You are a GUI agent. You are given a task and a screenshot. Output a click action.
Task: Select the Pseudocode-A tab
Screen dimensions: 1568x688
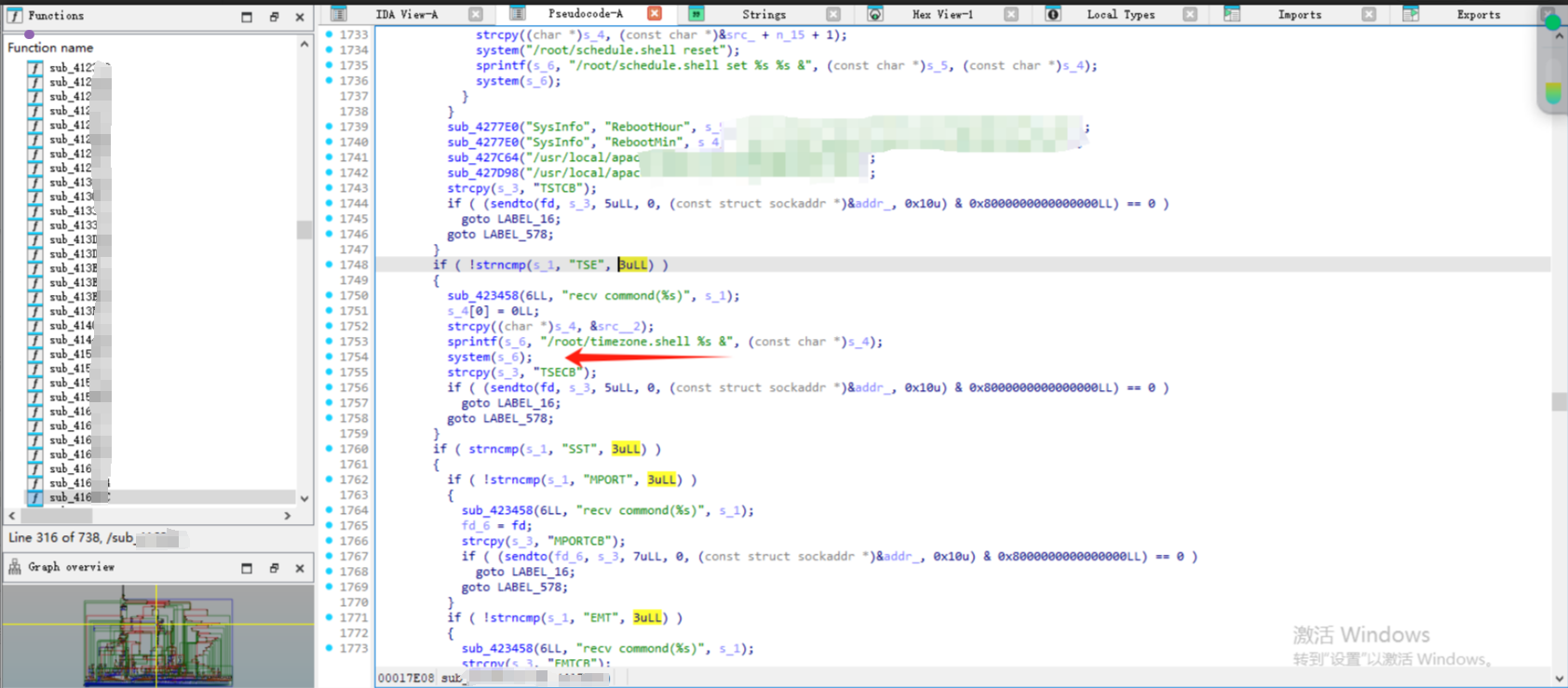pyautogui.click(x=585, y=13)
